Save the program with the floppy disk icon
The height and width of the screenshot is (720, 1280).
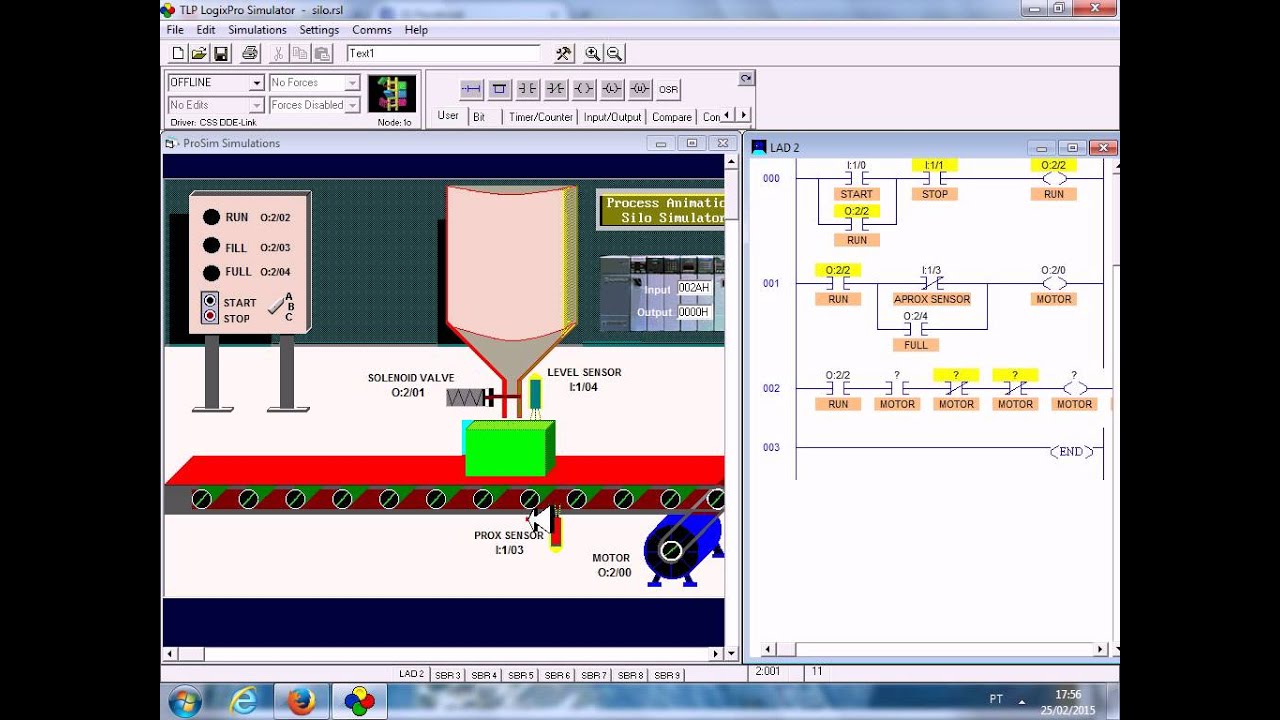pyautogui.click(x=221, y=54)
